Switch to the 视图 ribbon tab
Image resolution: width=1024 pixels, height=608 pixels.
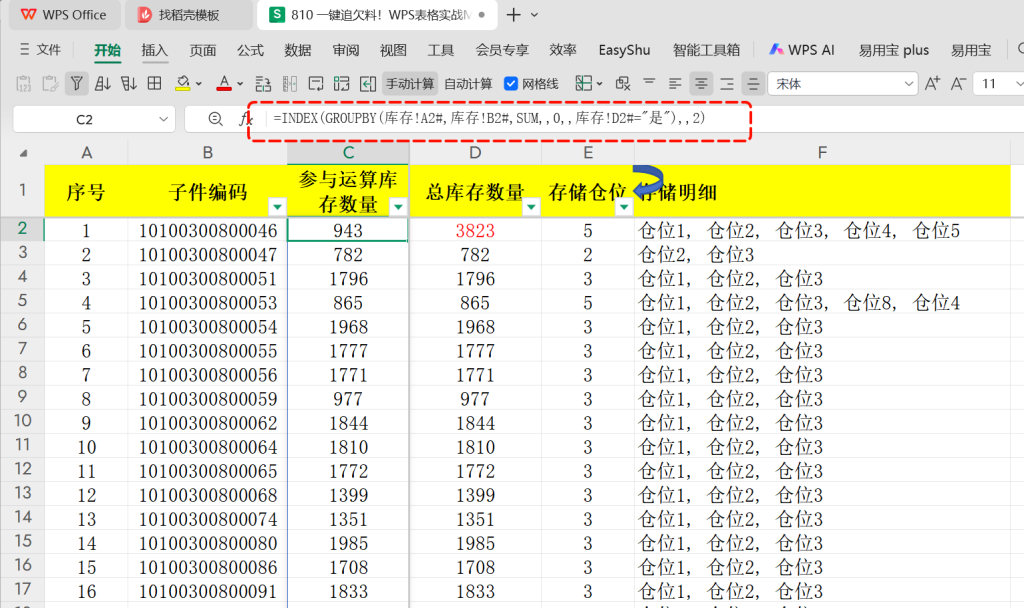[x=393, y=50]
